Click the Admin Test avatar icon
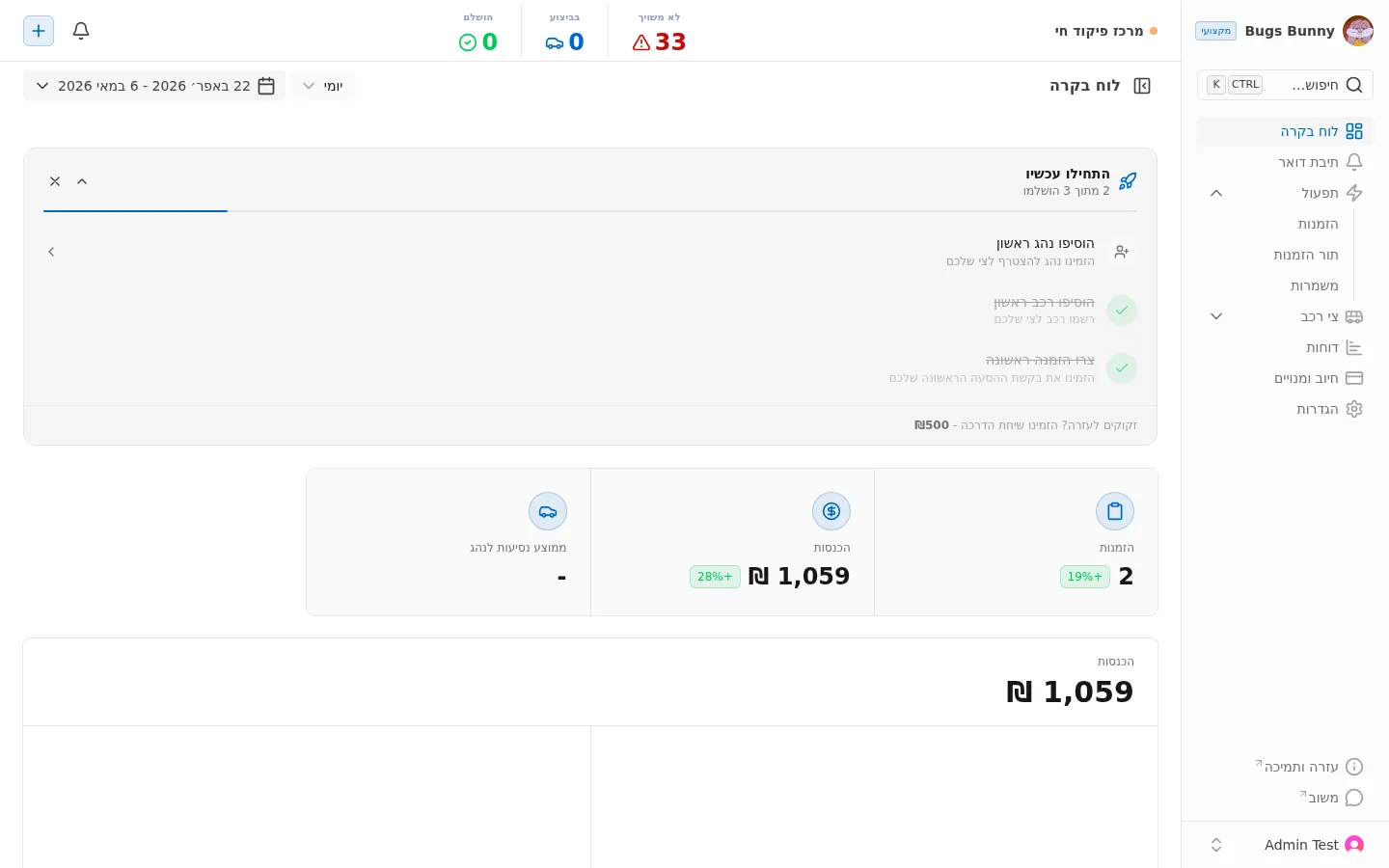The height and width of the screenshot is (868, 1389). pyautogui.click(x=1354, y=845)
